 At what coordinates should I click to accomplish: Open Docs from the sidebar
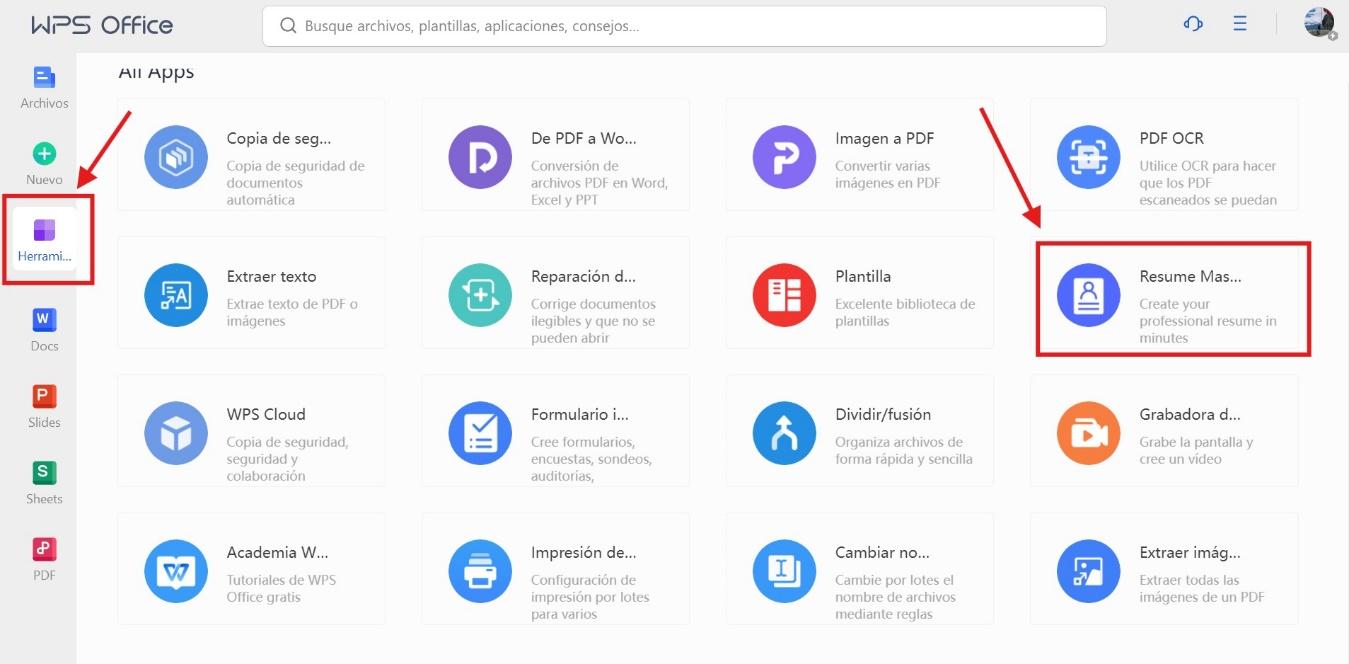point(44,331)
